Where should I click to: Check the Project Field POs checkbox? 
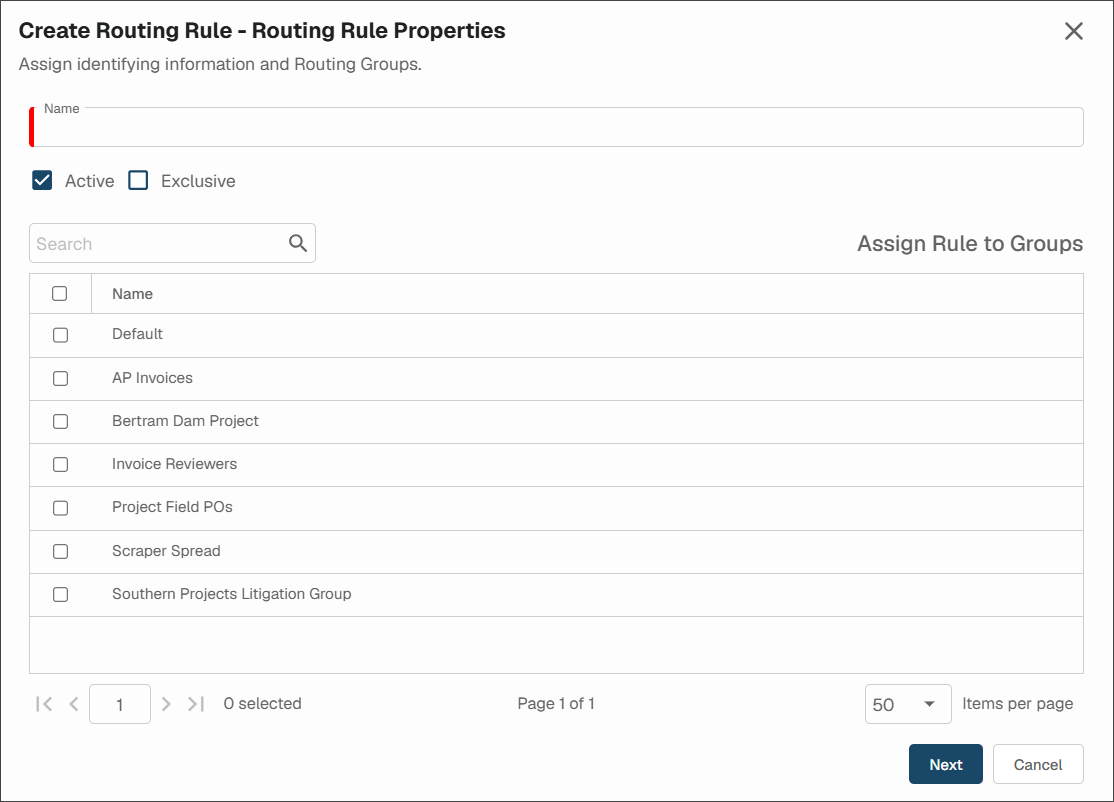pyautogui.click(x=60, y=508)
